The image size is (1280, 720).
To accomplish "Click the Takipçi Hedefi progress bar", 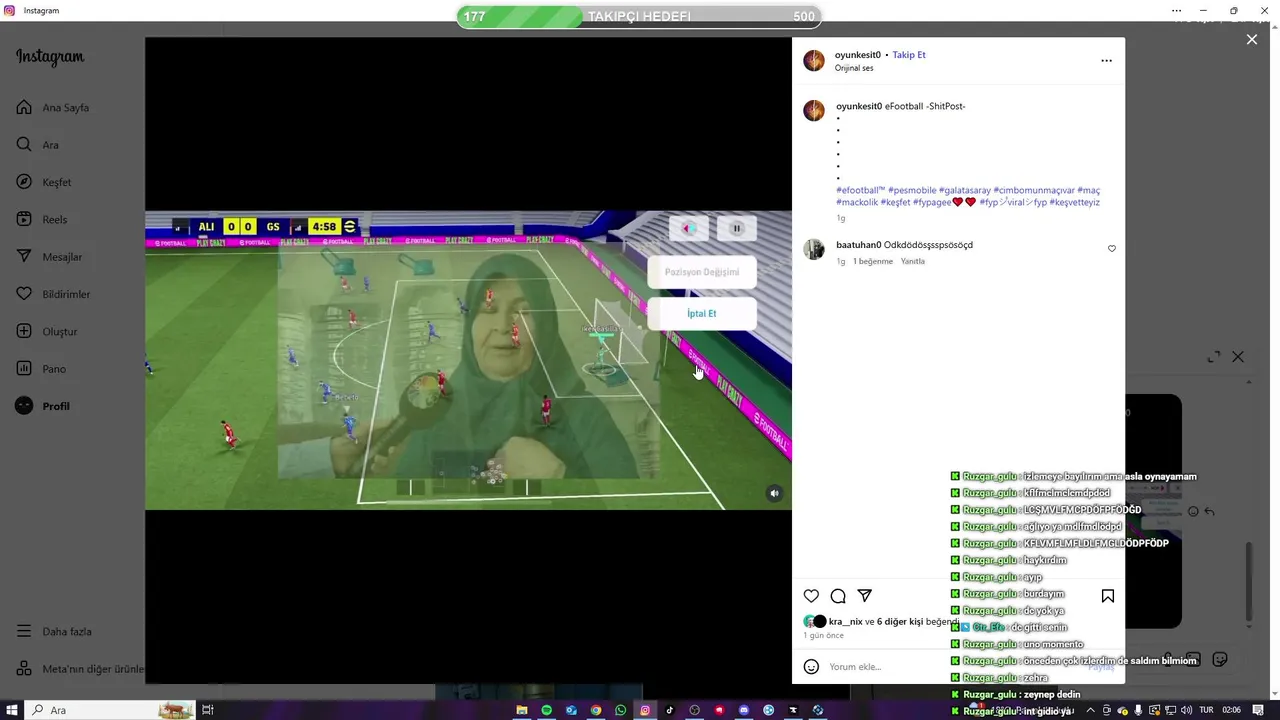I will [640, 17].
